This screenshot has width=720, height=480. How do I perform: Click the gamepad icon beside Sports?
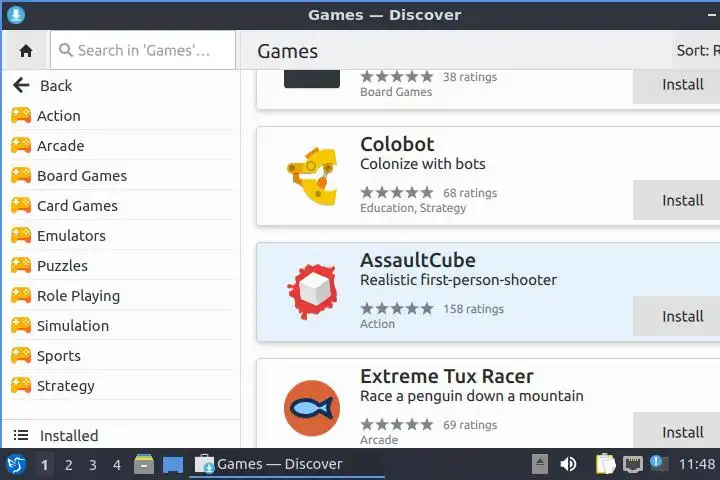coord(21,356)
